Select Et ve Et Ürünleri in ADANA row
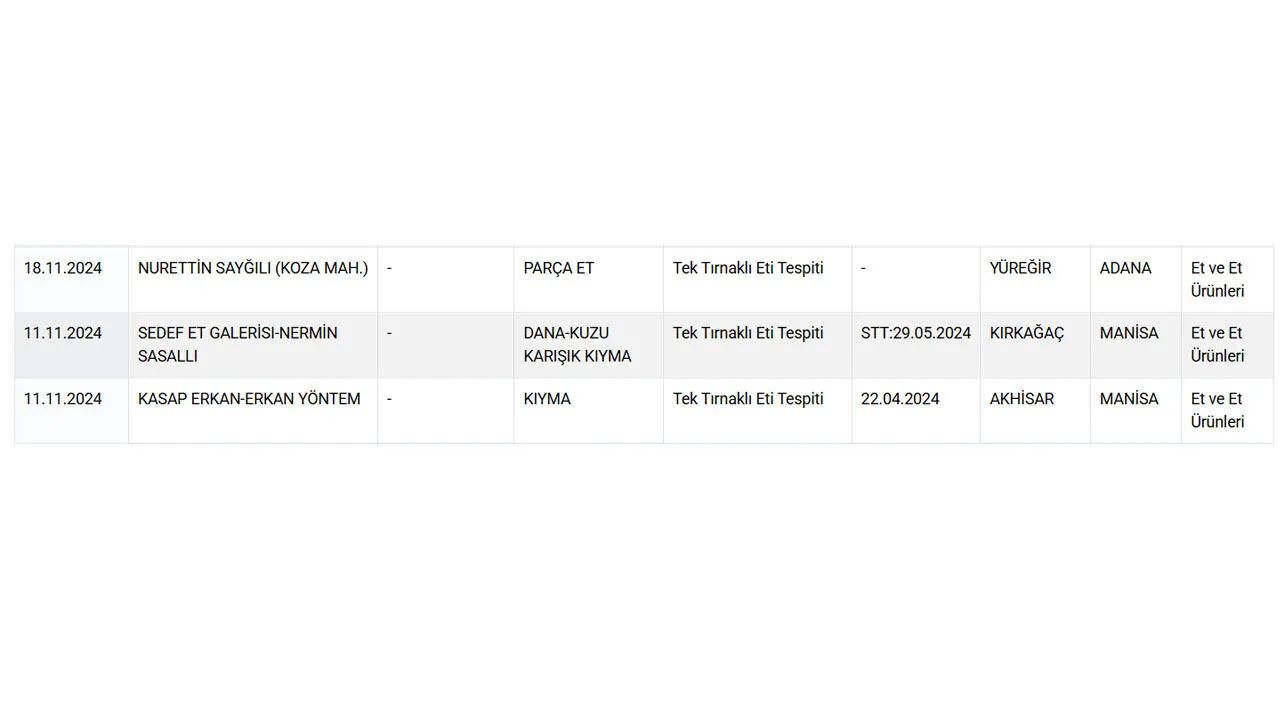1280x720 pixels. pos(1217,280)
